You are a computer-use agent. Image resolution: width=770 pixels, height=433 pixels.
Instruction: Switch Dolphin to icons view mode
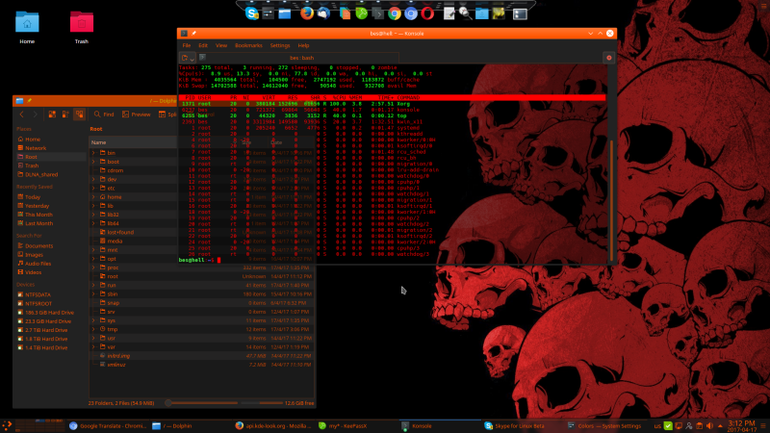click(x=52, y=114)
